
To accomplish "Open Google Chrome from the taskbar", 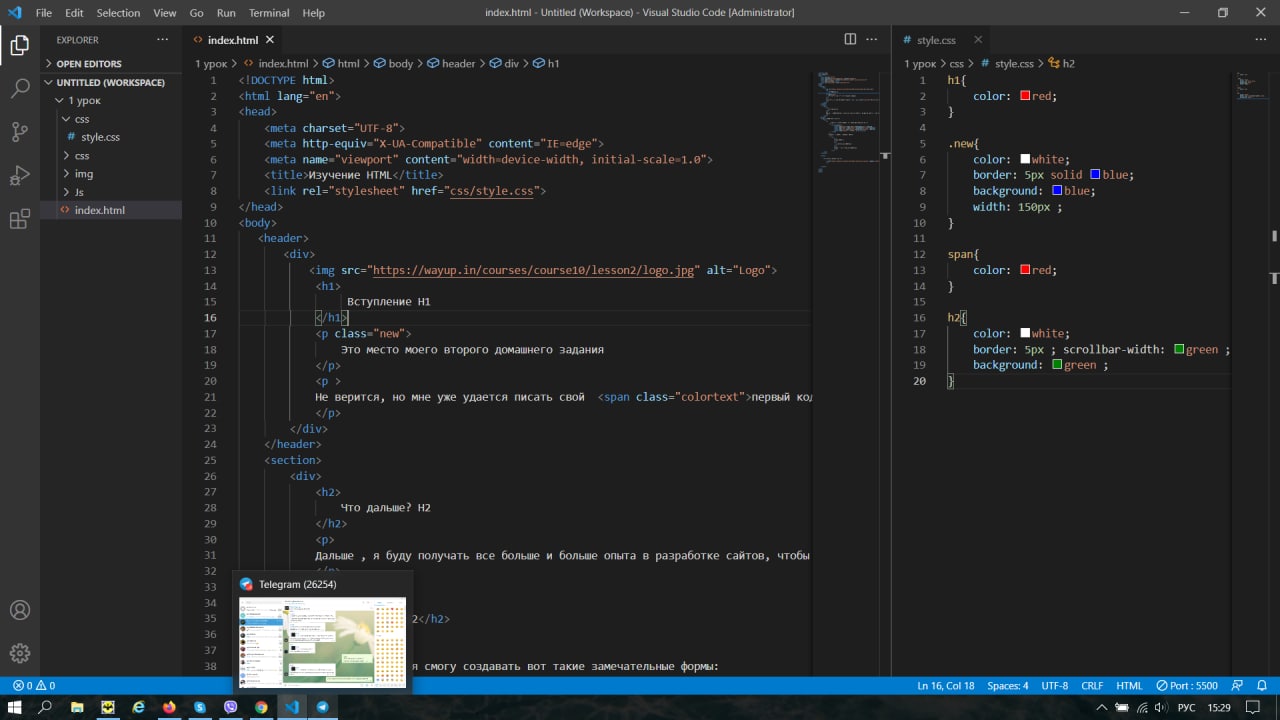I will tap(261, 707).
